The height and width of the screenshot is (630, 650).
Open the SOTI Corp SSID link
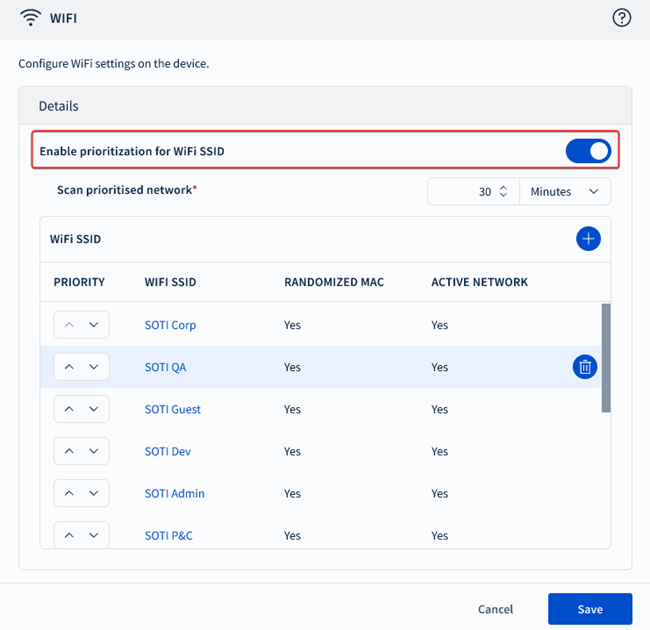point(170,325)
